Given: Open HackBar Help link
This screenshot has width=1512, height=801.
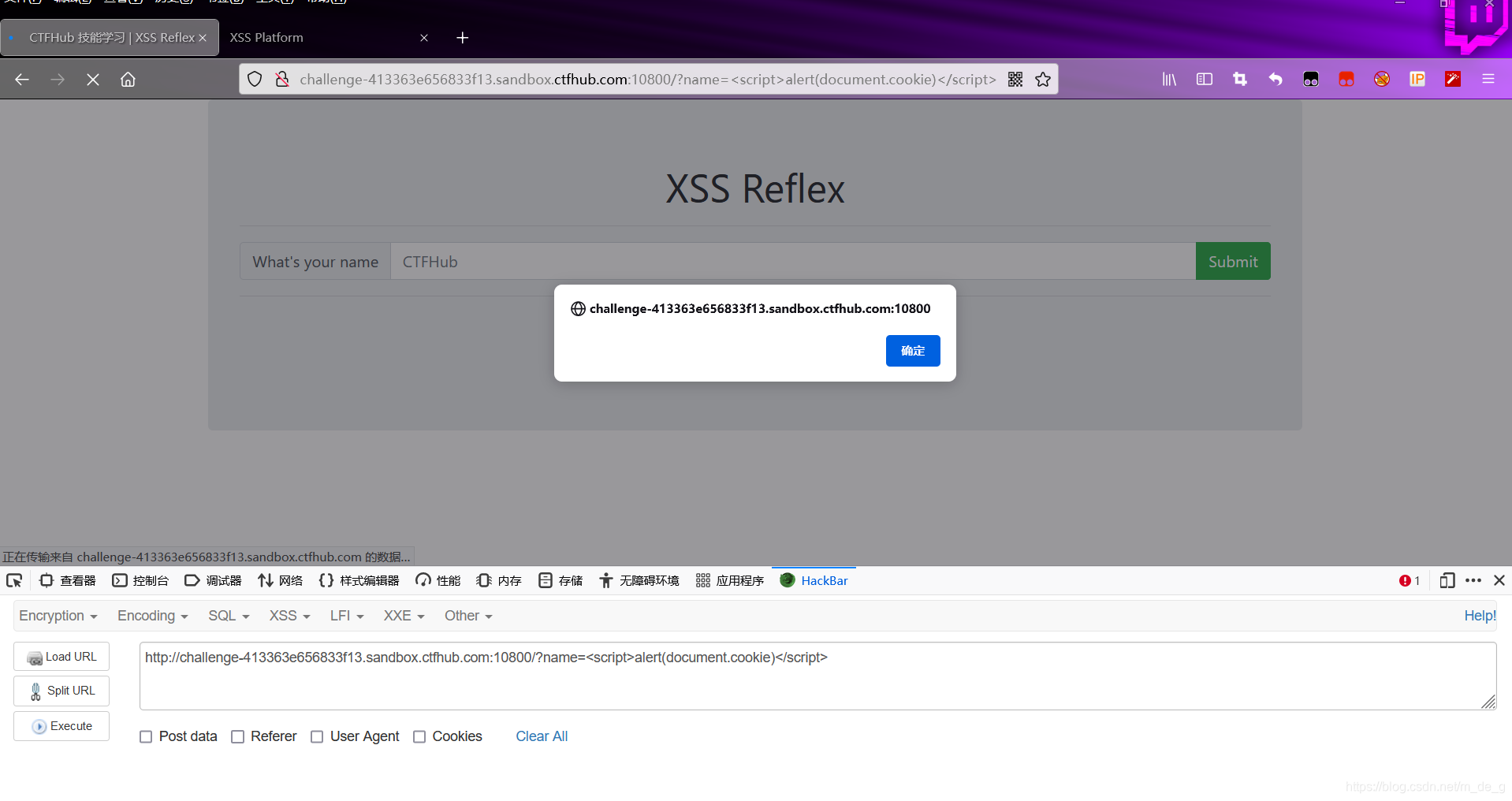Looking at the screenshot, I should coord(1480,616).
